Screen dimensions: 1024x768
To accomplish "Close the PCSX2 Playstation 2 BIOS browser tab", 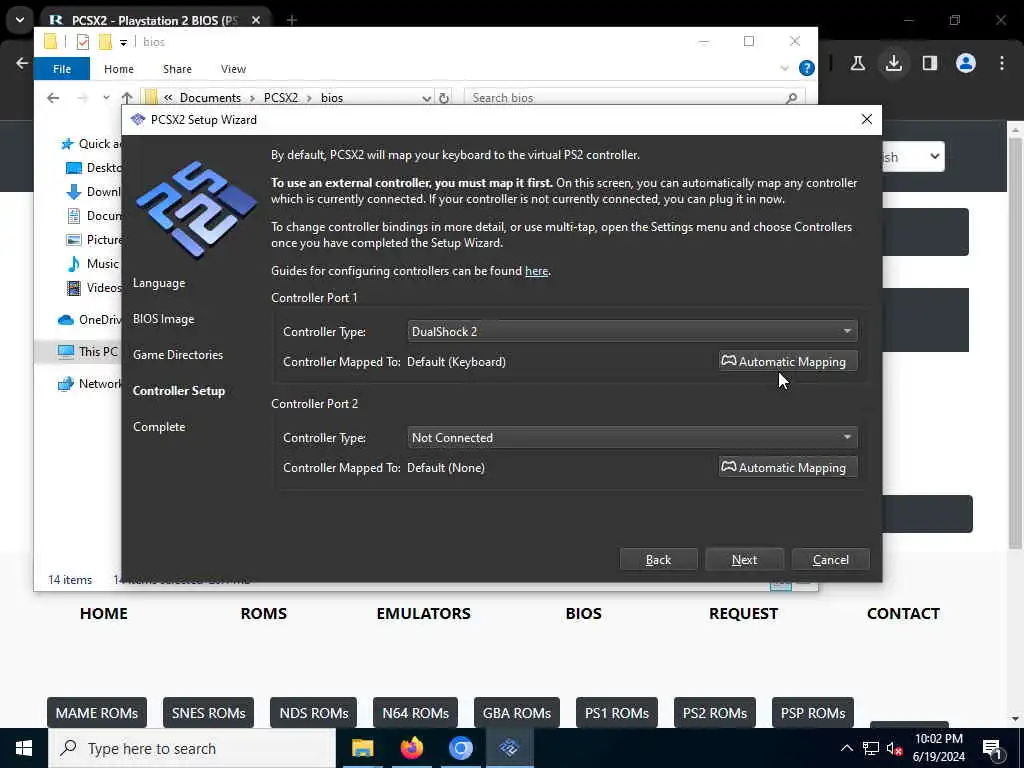I will click(x=256, y=20).
